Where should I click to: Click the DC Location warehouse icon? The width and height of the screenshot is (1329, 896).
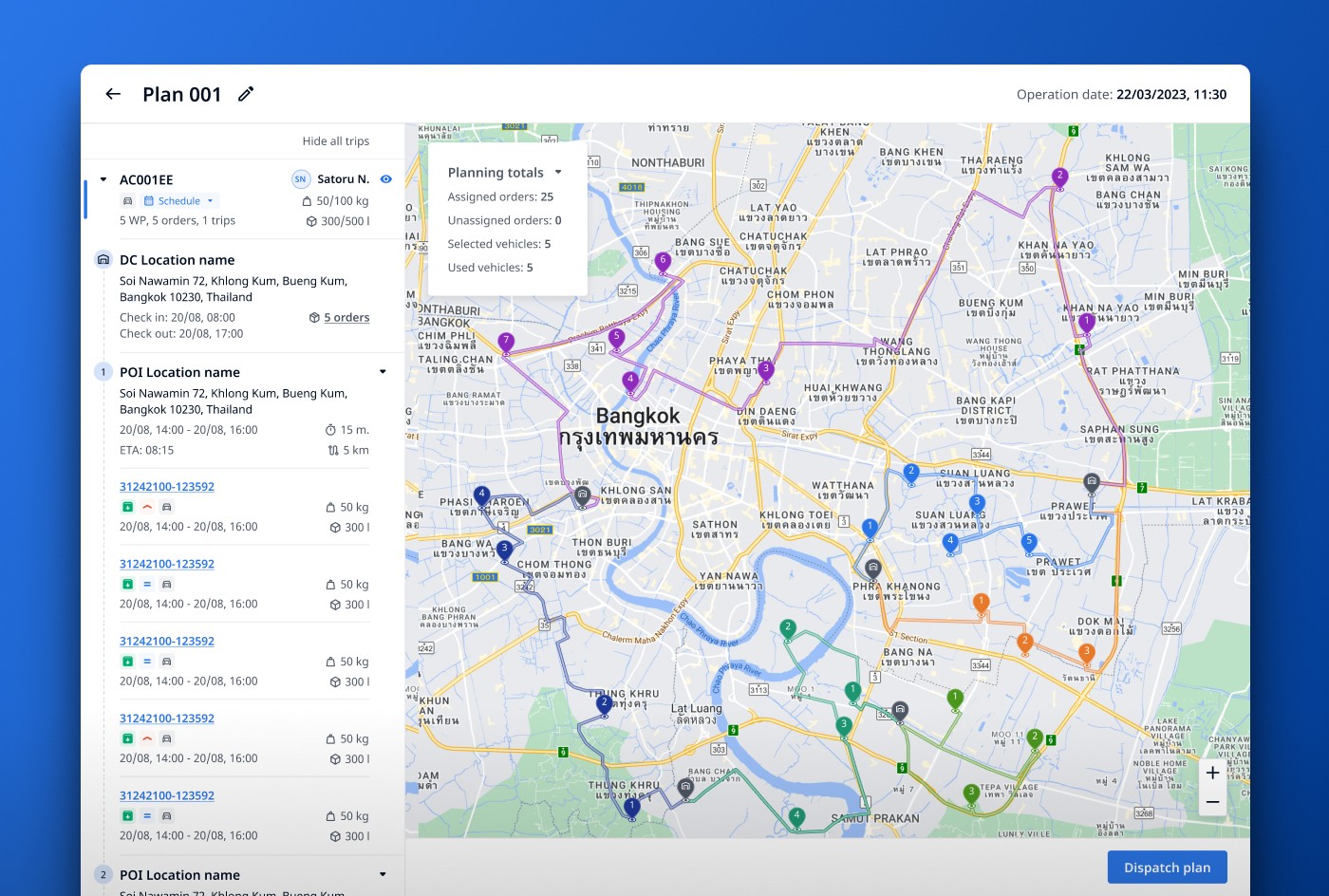pyautogui.click(x=103, y=259)
